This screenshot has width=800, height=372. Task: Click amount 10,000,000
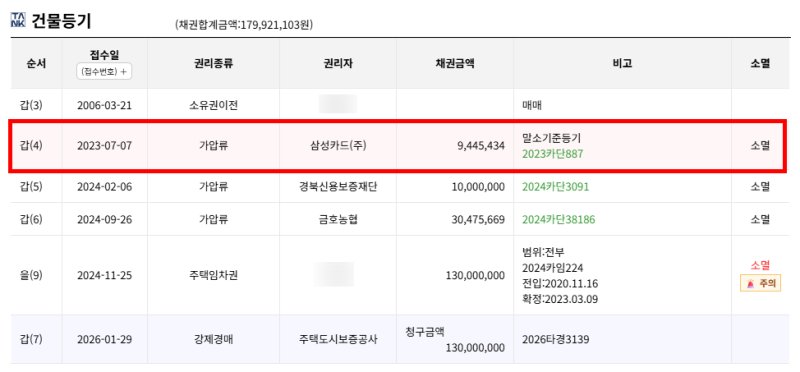pyautogui.click(x=479, y=187)
